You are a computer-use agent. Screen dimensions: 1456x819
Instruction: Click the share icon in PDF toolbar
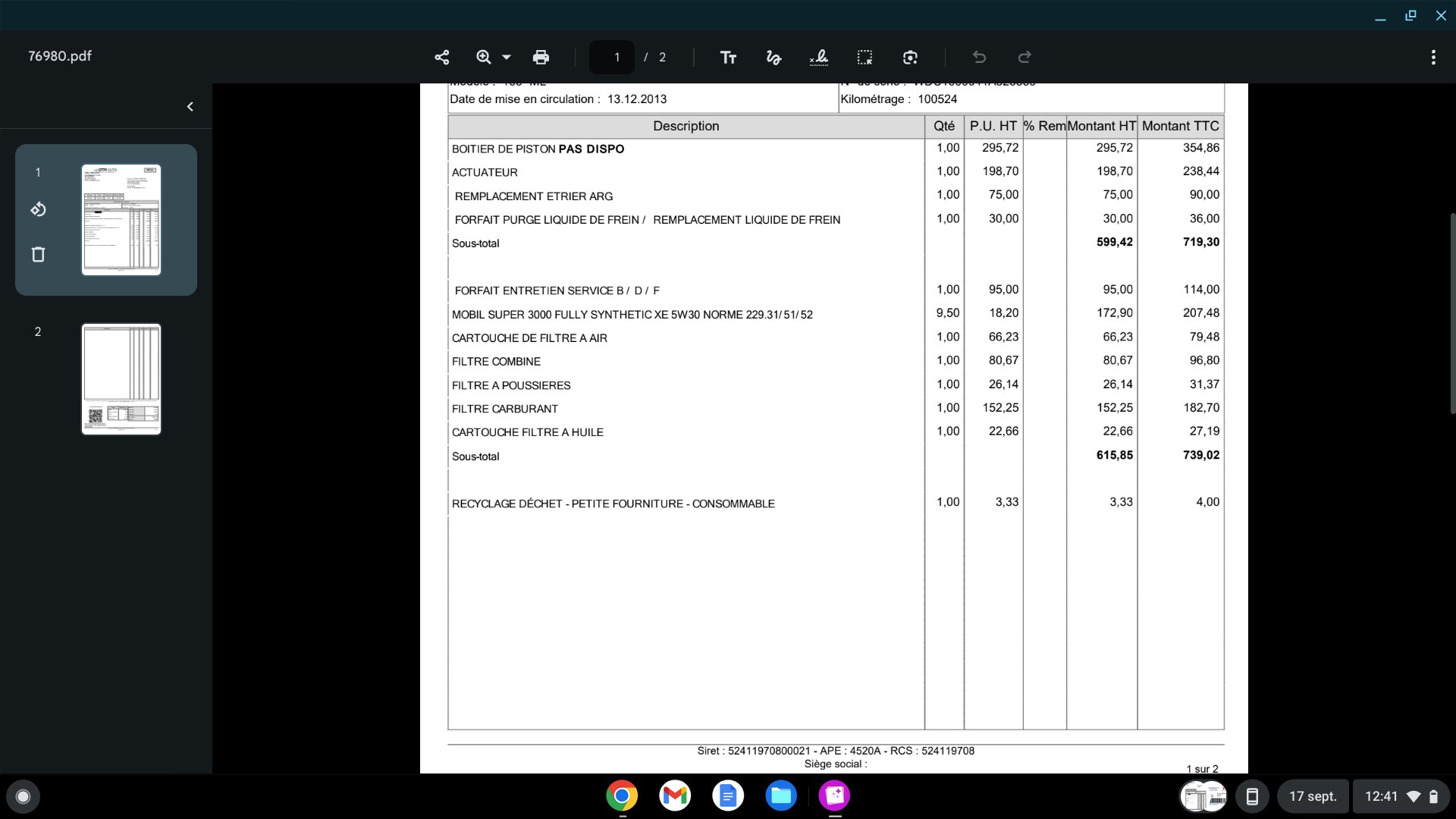(x=442, y=57)
